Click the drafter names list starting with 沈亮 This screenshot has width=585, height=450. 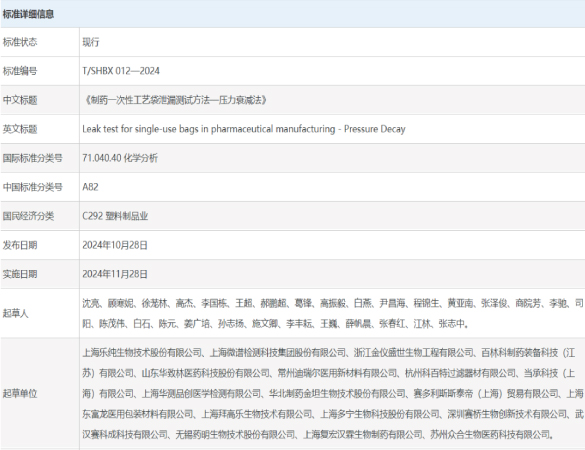pos(333,313)
